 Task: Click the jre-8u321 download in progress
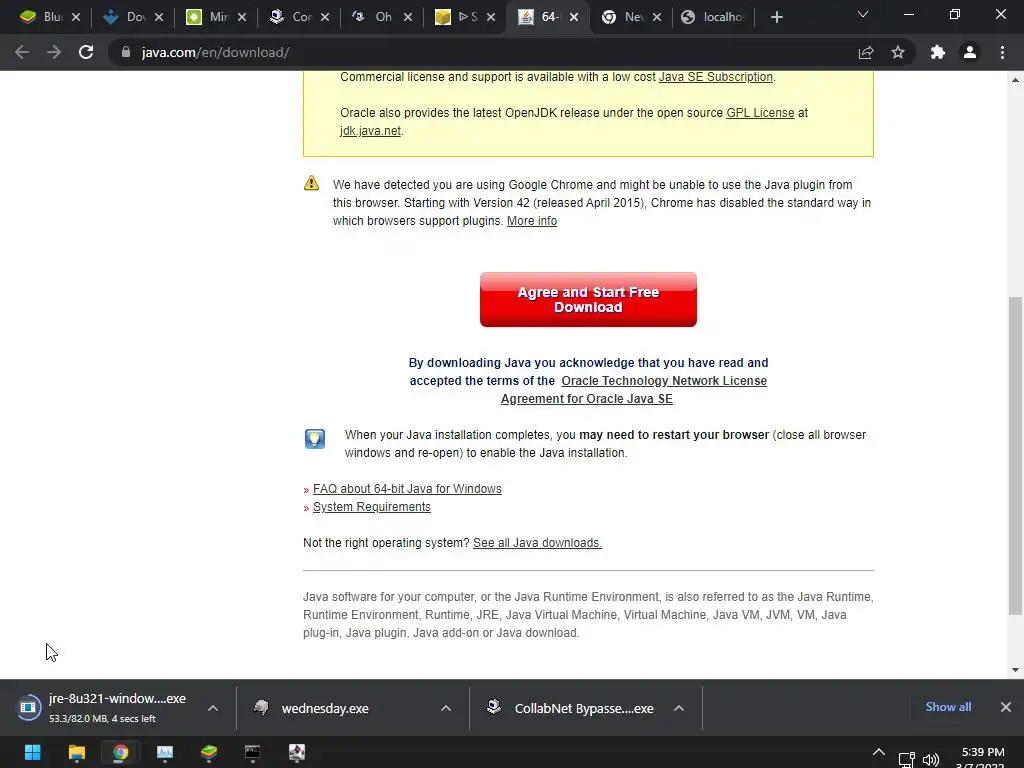pyautogui.click(x=104, y=708)
